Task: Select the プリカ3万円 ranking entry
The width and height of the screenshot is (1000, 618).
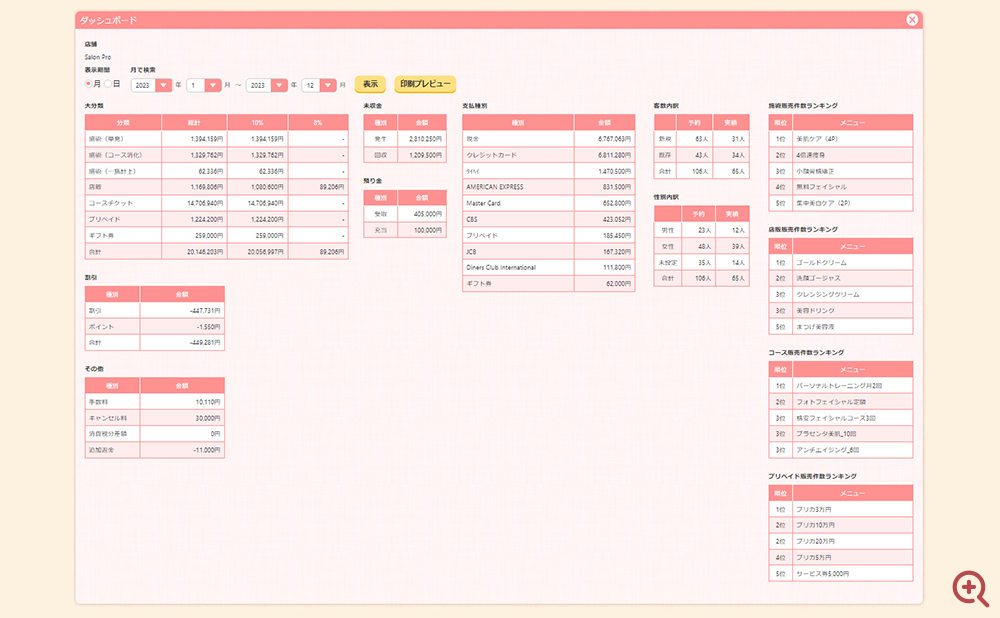Action: [814, 509]
